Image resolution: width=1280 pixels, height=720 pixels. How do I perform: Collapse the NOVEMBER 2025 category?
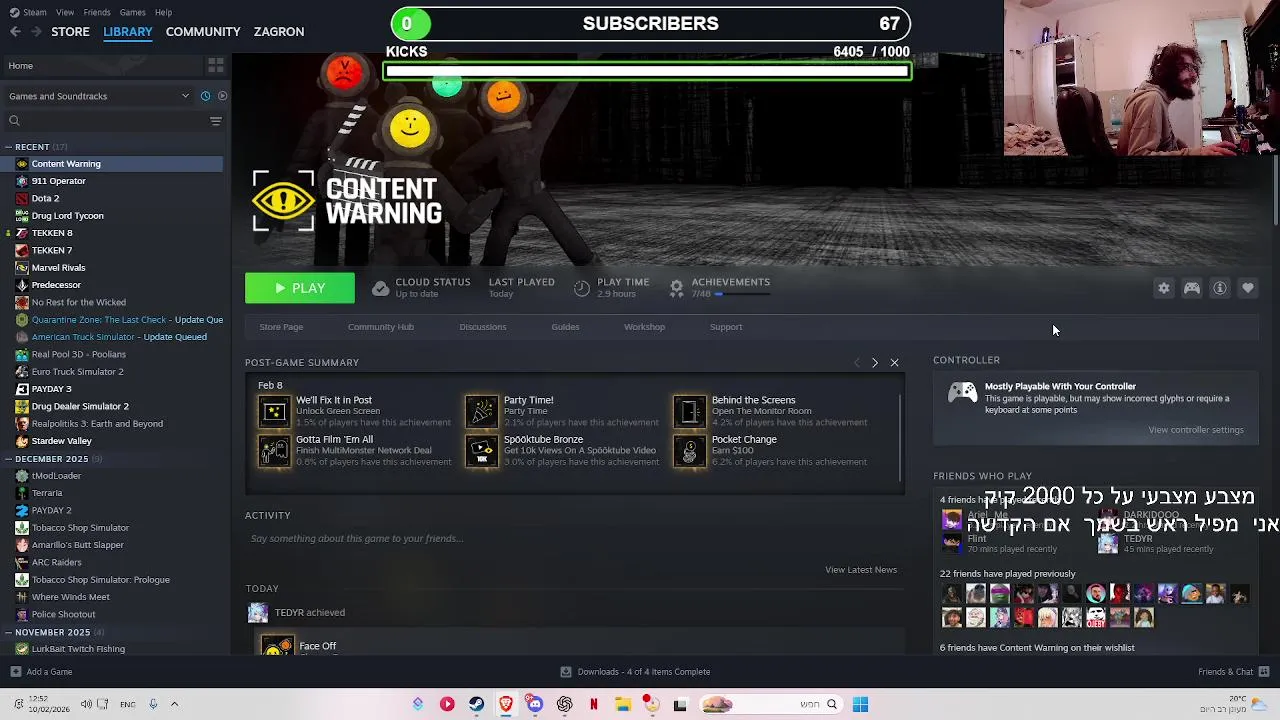[8, 632]
